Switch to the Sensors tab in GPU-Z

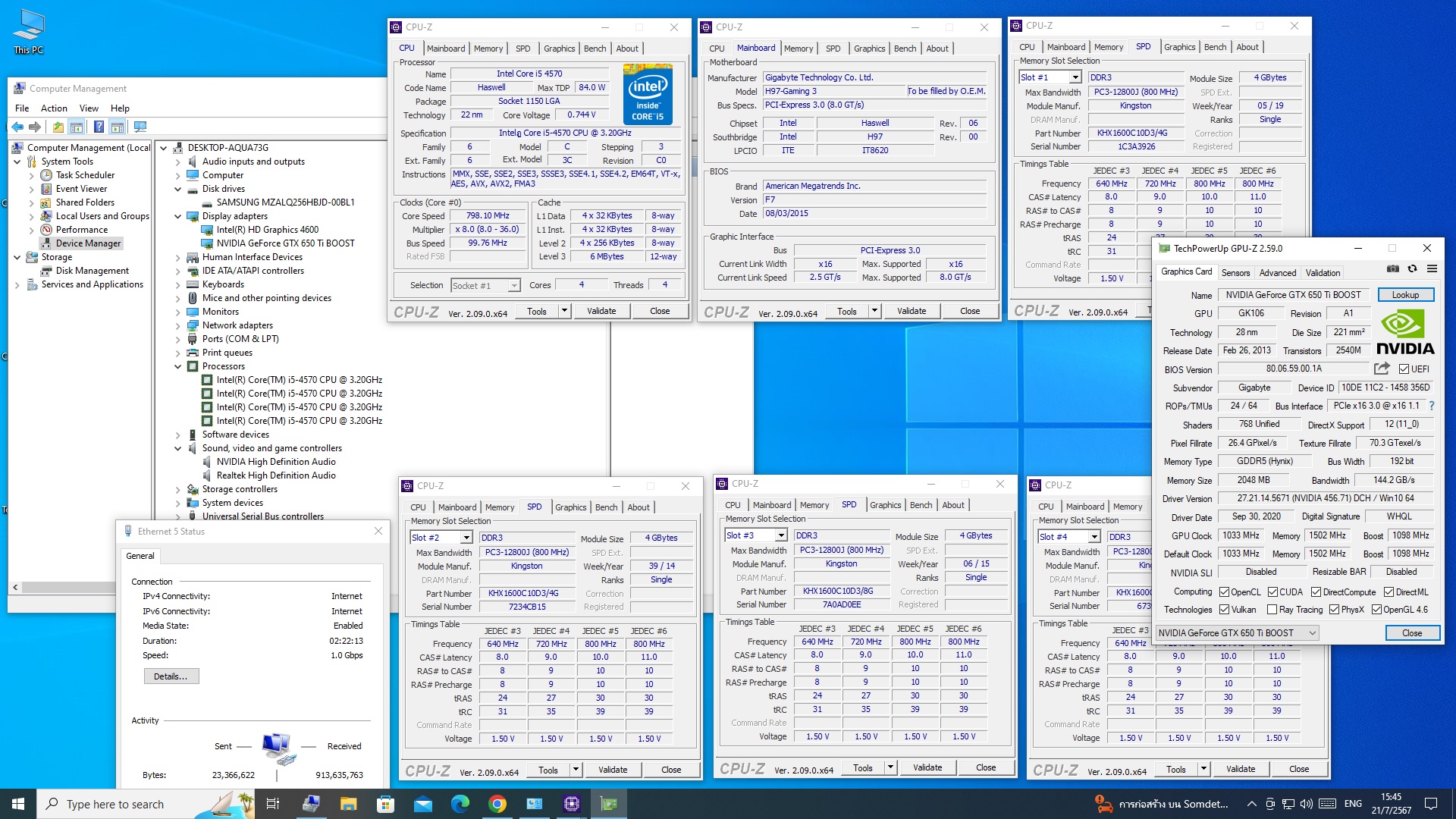point(1235,273)
